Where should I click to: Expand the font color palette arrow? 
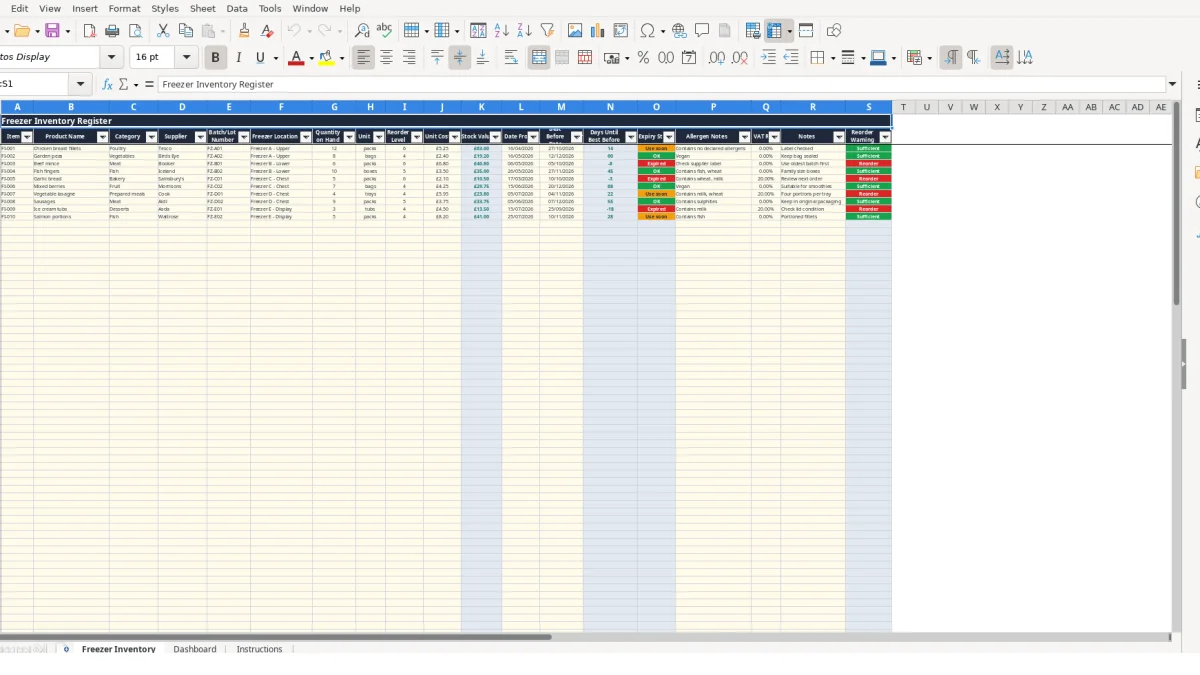point(311,58)
